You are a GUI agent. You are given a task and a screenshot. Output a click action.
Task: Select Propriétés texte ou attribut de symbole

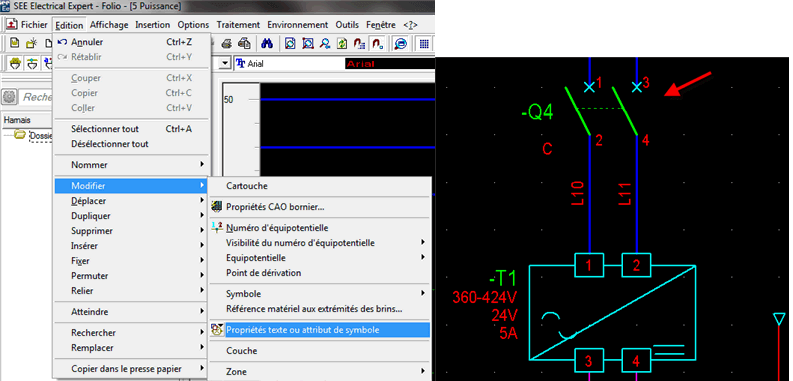pyautogui.click(x=320, y=330)
